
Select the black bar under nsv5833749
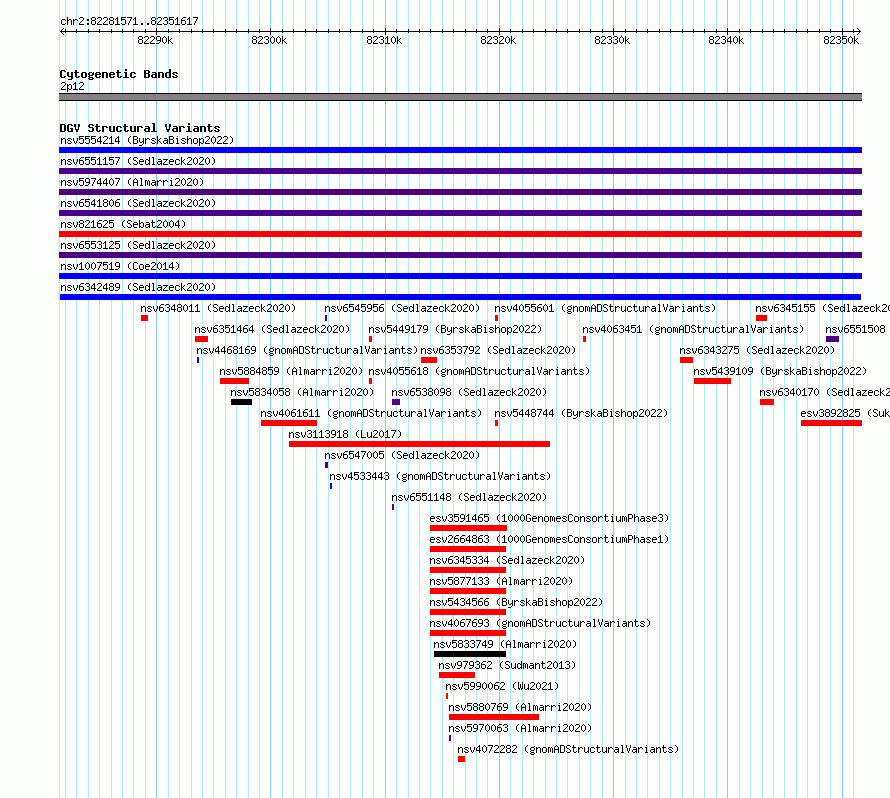(x=469, y=654)
